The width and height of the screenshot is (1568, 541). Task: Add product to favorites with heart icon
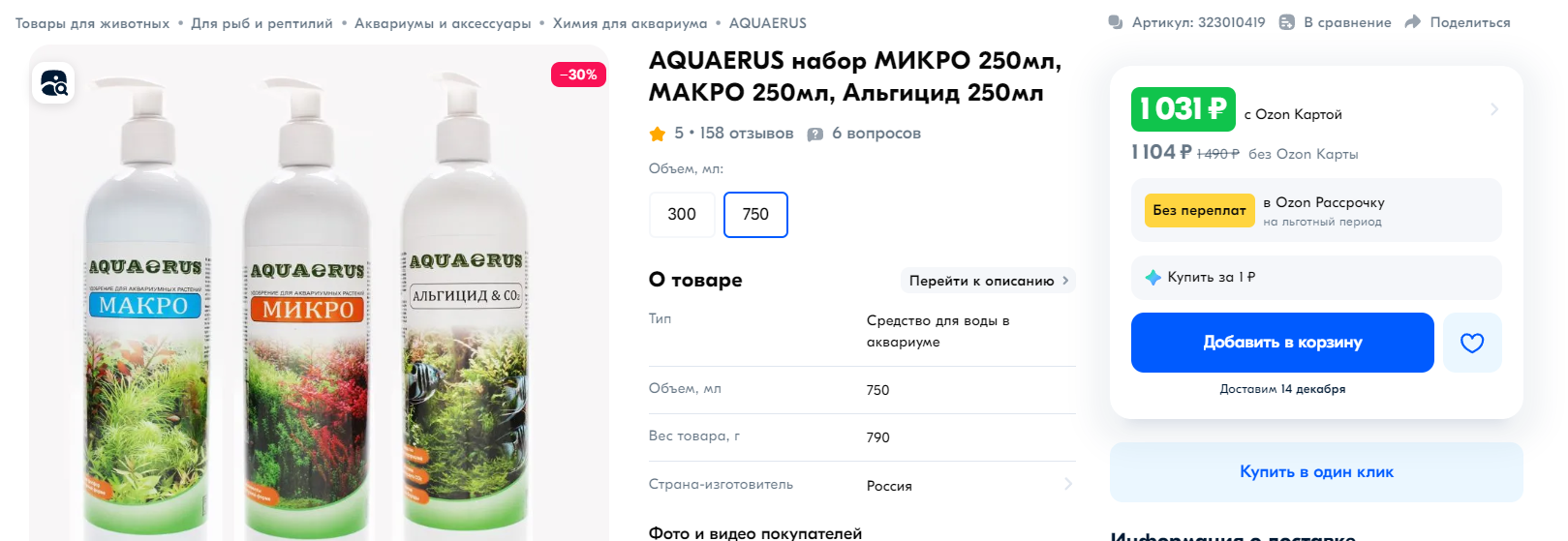coord(1472,343)
